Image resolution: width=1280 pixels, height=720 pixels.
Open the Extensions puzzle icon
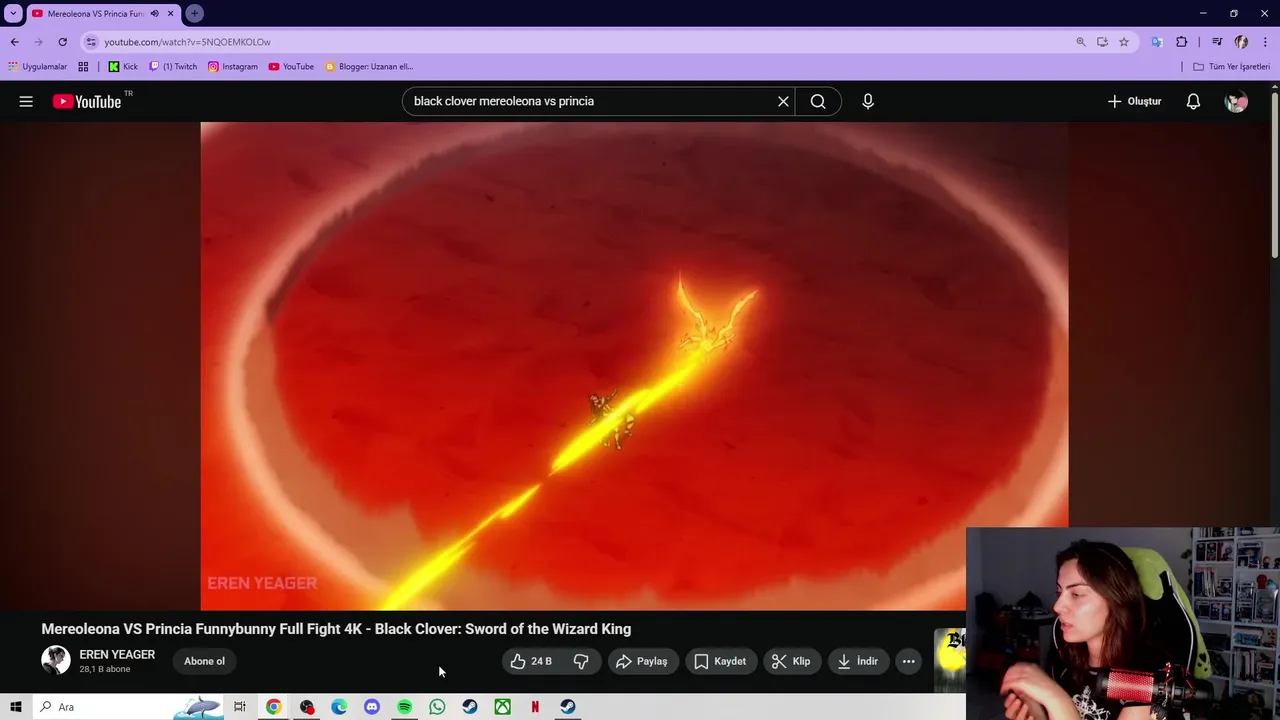click(x=1182, y=42)
